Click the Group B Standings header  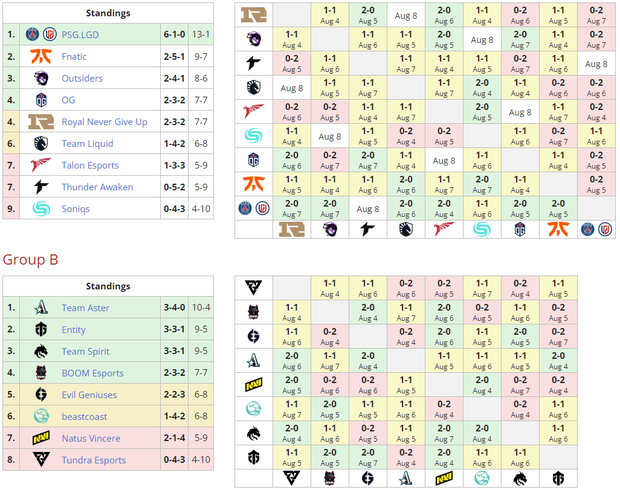point(108,286)
